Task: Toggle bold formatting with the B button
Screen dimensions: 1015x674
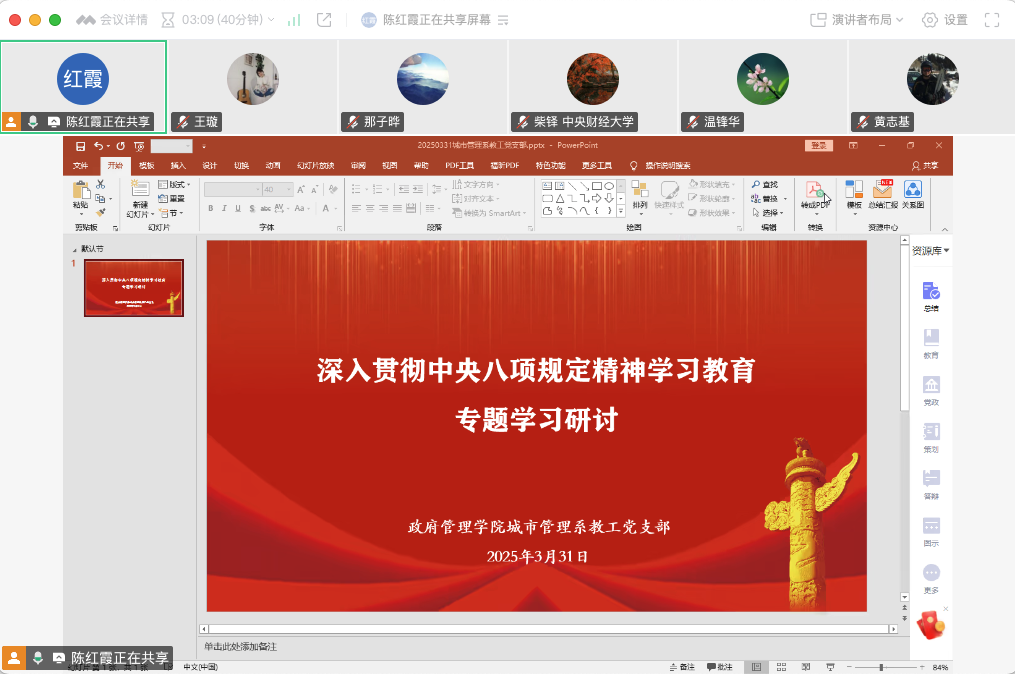Action: (210, 208)
